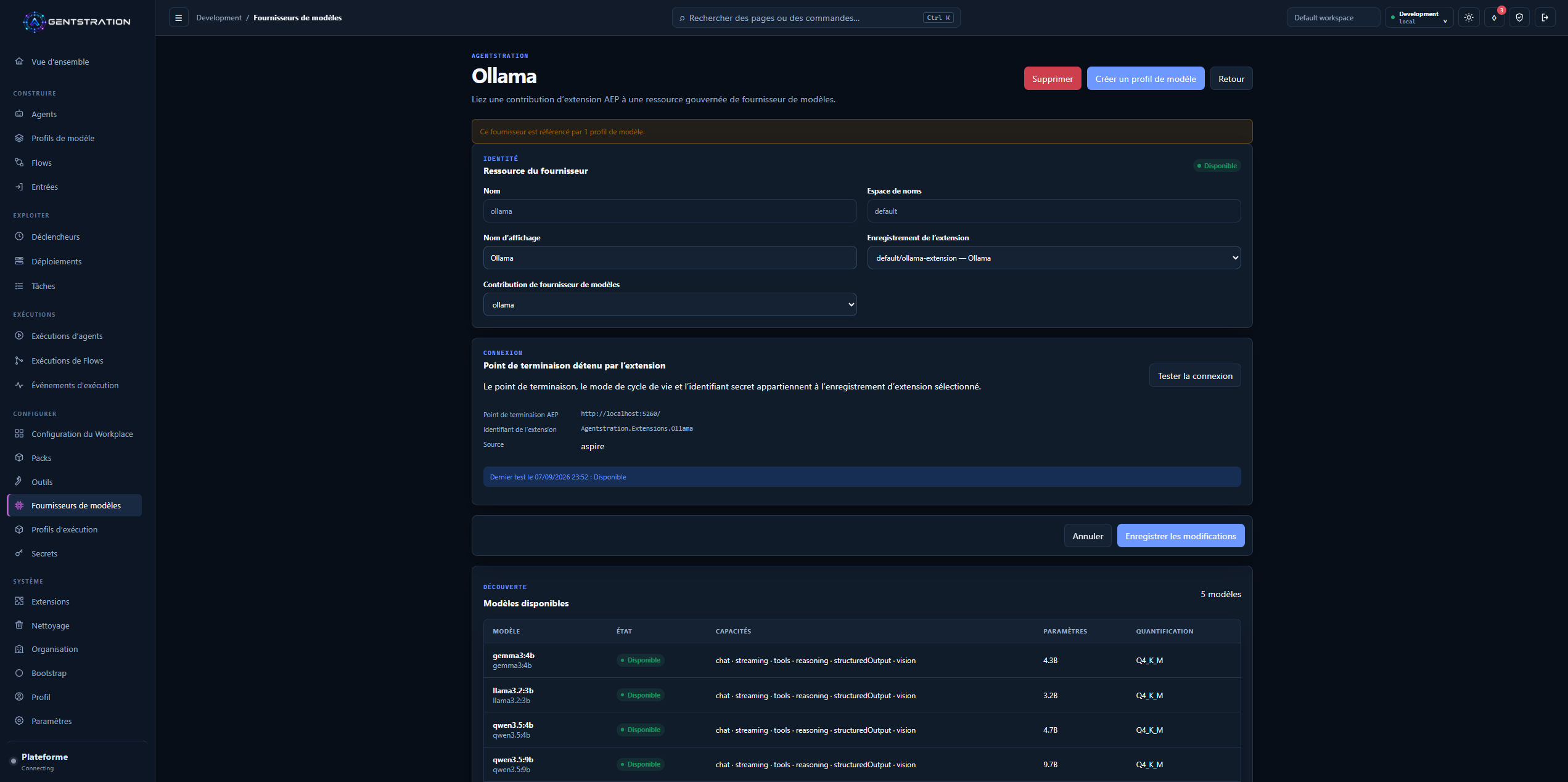Image resolution: width=1568 pixels, height=782 pixels.
Task: Select the qwen3.5:4b model name
Action: click(x=513, y=725)
